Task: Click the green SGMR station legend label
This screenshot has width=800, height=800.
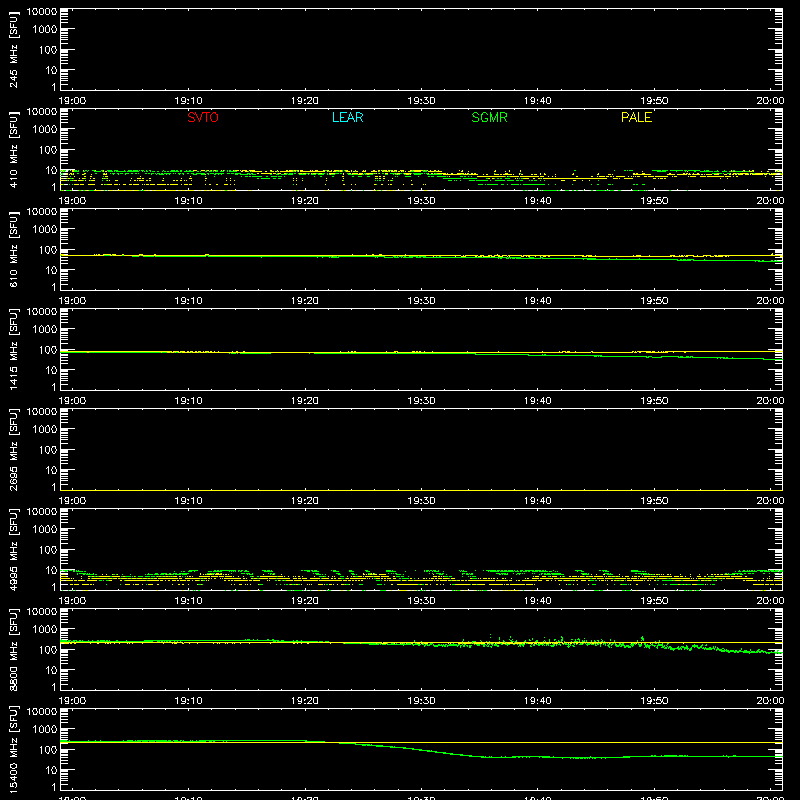Action: (x=489, y=117)
